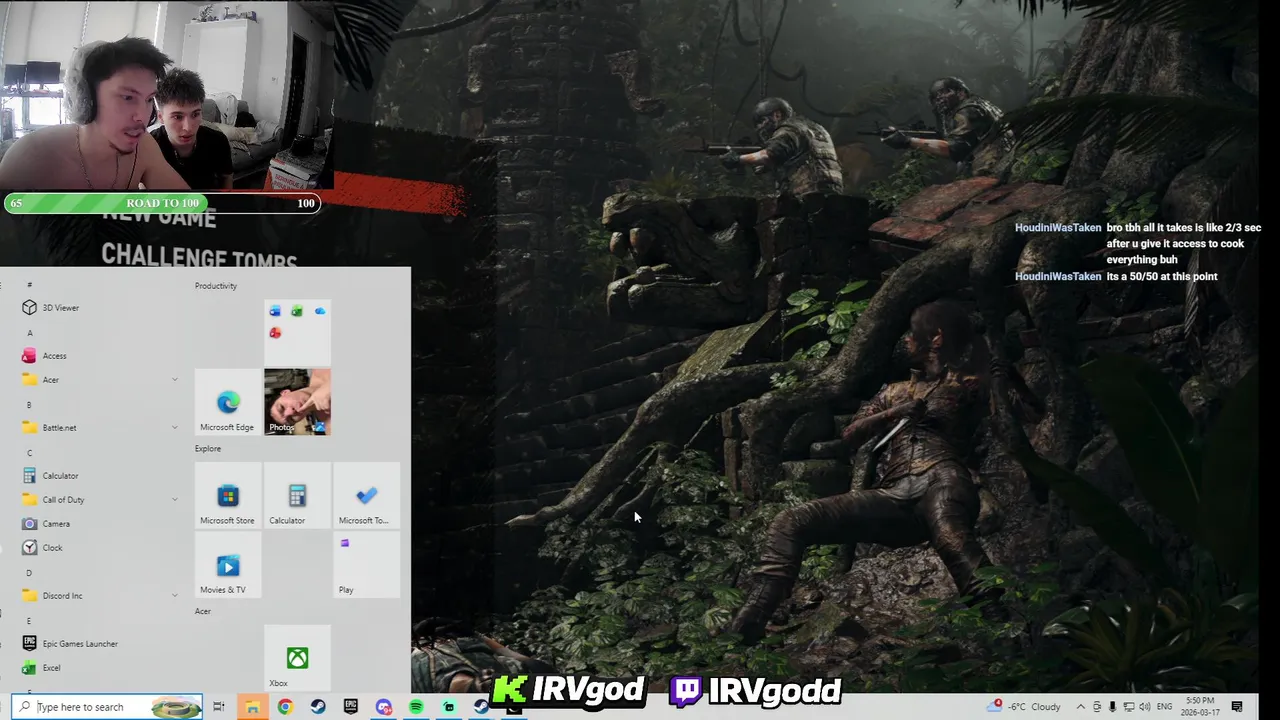
Task: Click the Explore group header
Action: (208, 449)
